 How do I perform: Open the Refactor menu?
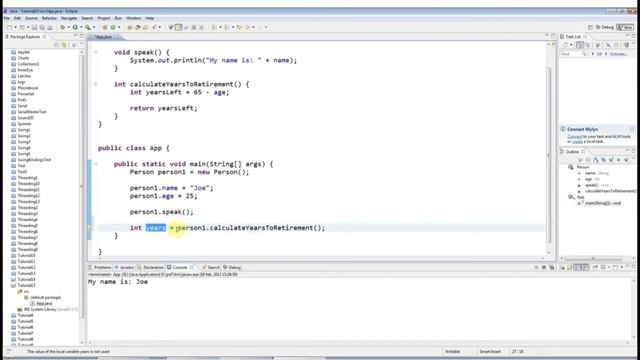point(49,18)
